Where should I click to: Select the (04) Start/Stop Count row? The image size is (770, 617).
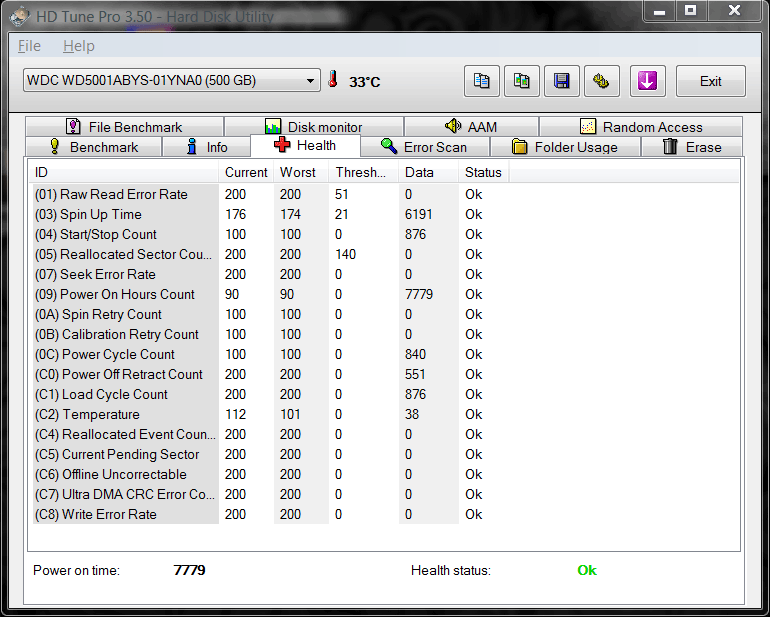click(271, 234)
